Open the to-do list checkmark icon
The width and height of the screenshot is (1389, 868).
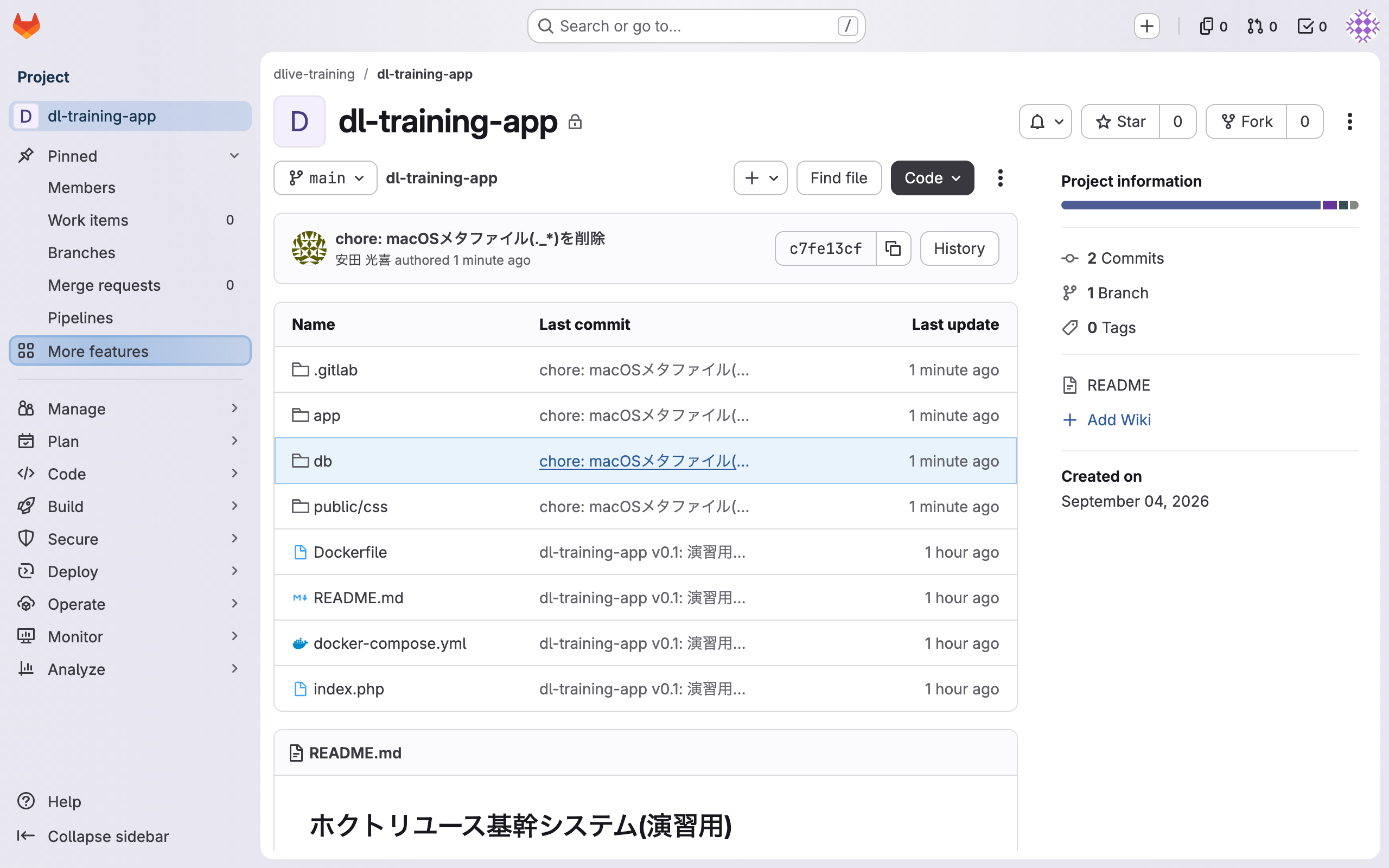coord(1311,26)
